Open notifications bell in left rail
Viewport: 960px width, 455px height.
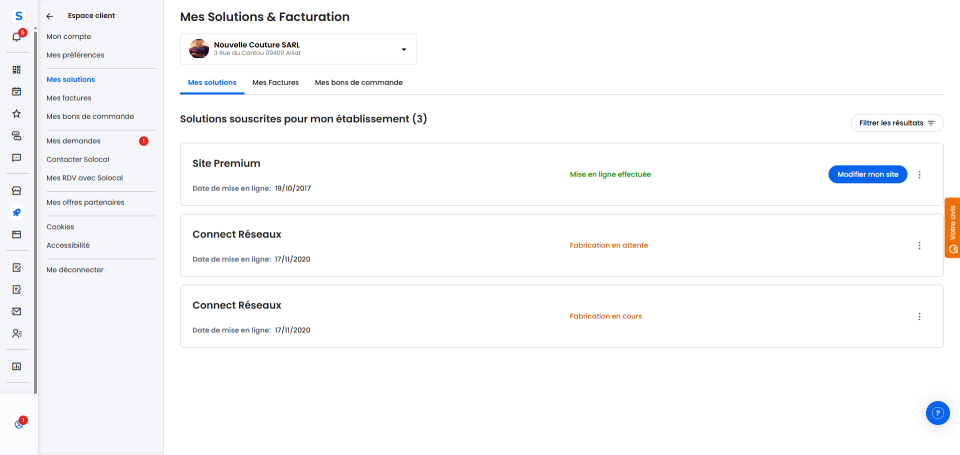pos(17,37)
